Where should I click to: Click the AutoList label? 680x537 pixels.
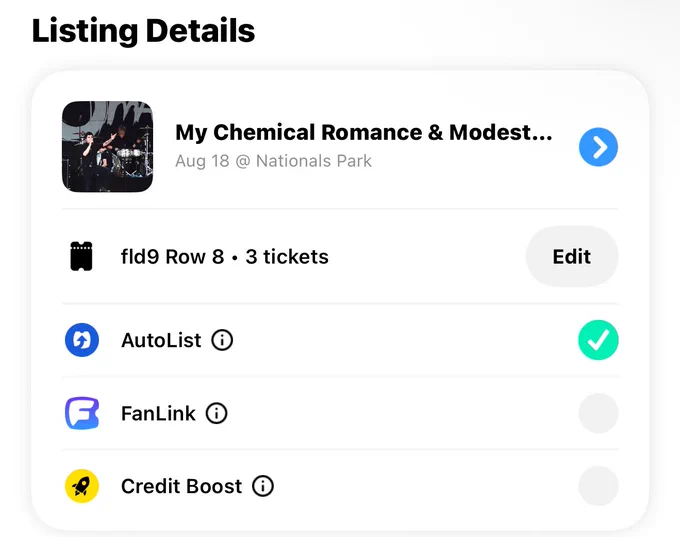coord(161,340)
